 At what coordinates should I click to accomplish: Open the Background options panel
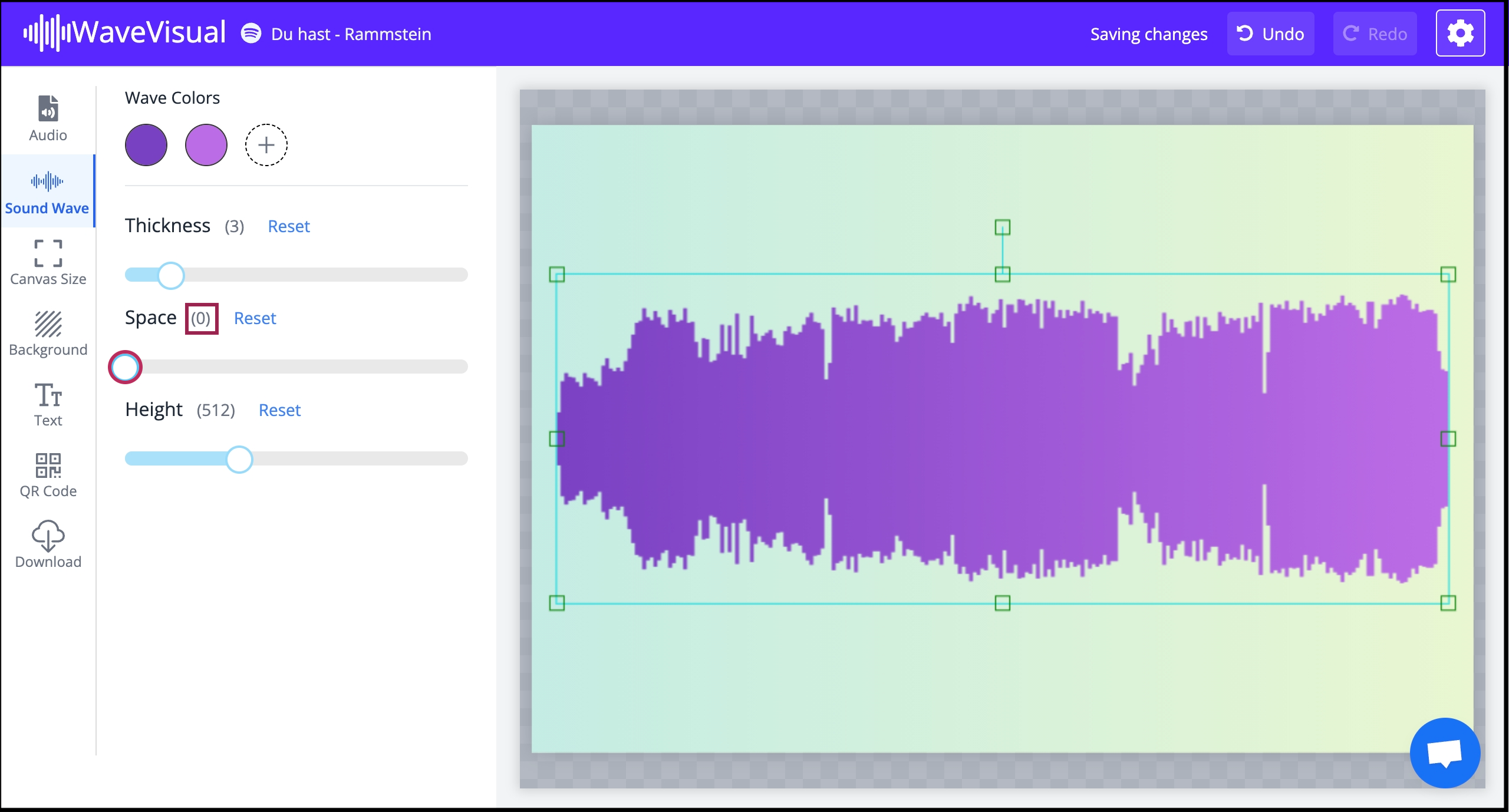[47, 333]
